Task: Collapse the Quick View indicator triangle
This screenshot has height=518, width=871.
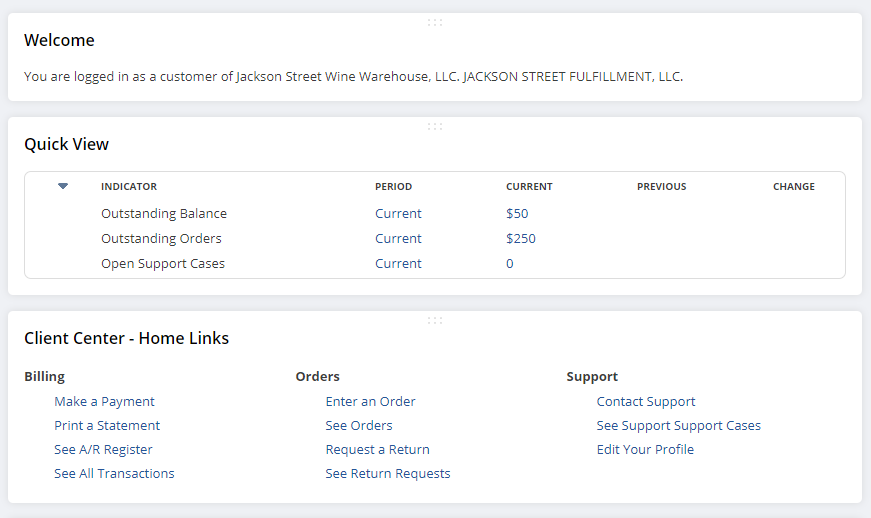Action: [x=63, y=186]
